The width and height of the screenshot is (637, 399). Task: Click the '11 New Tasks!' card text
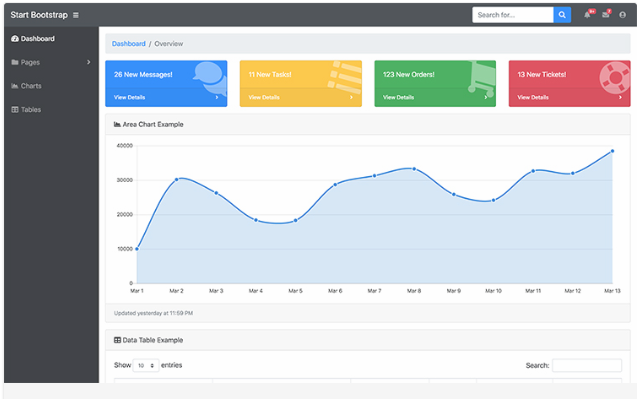270,74
